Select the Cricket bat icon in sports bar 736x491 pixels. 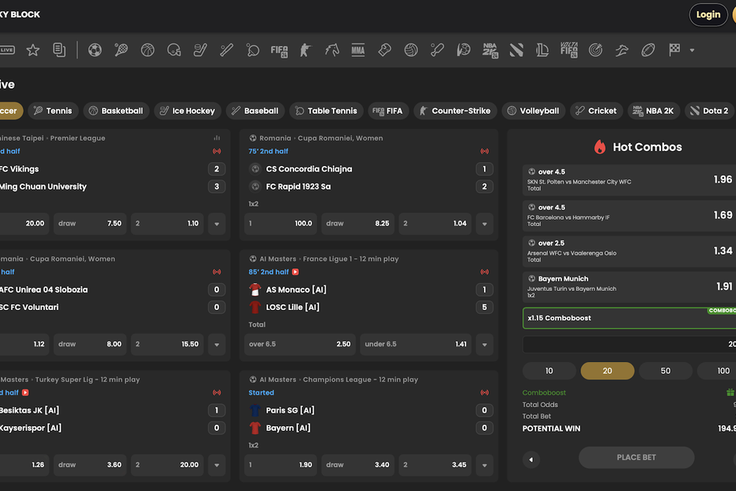pos(437,50)
